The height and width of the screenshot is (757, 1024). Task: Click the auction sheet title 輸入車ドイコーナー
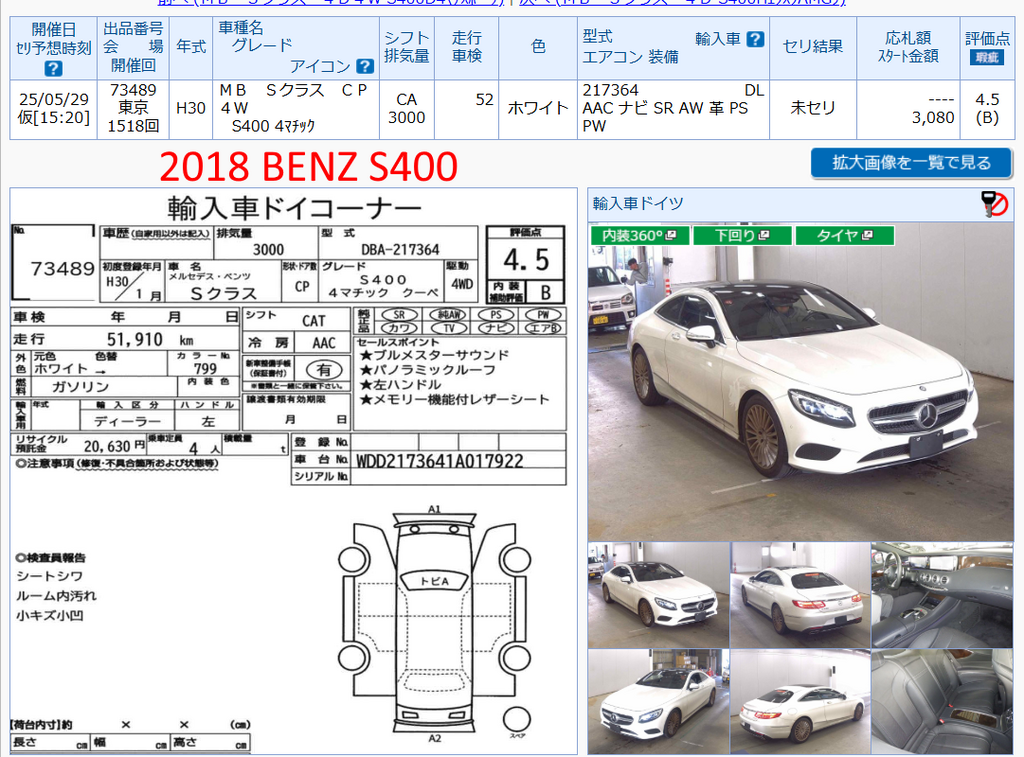295,208
